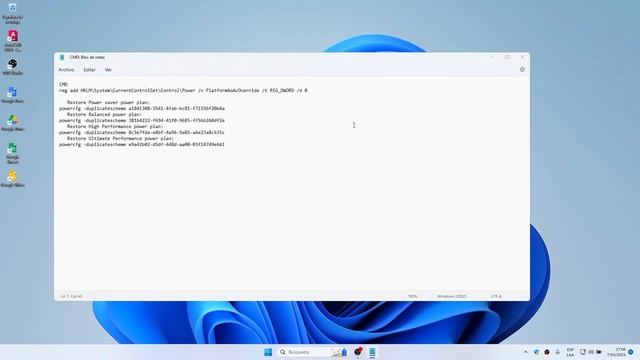640x360 pixels.
Task: Click the Notepad icon in the taskbar
Action: [372, 352]
